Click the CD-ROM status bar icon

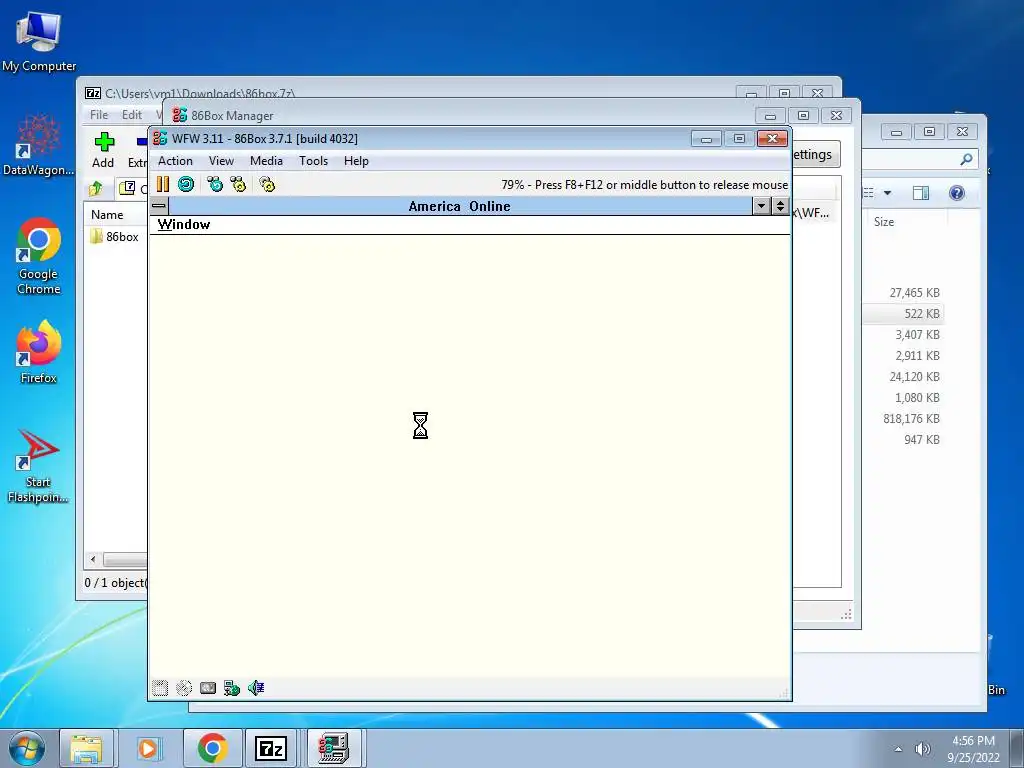[184, 688]
